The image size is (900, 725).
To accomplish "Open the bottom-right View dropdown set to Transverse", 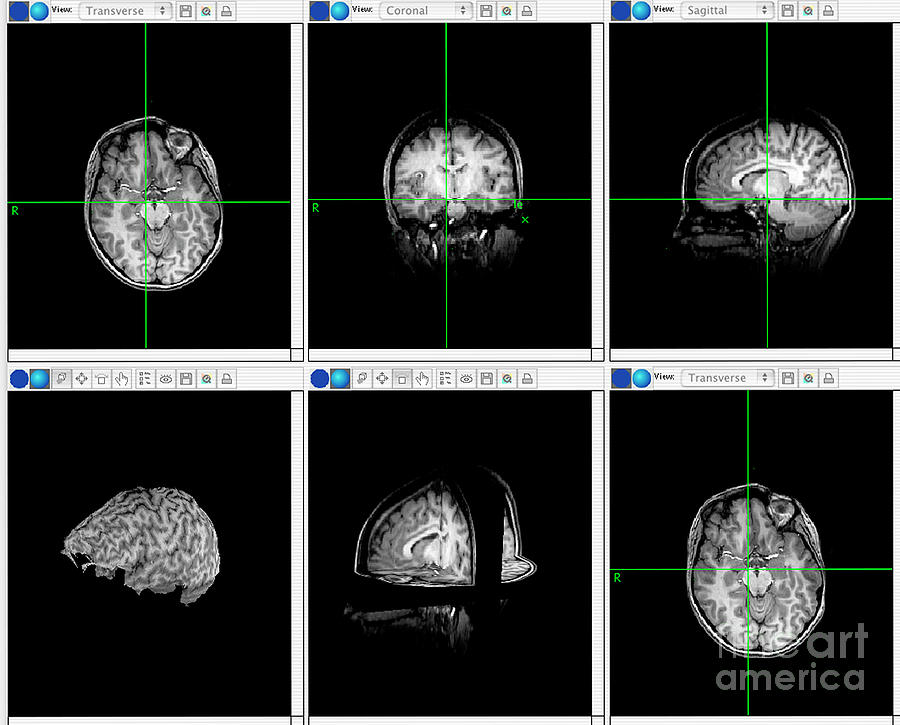I will pyautogui.click(x=727, y=377).
